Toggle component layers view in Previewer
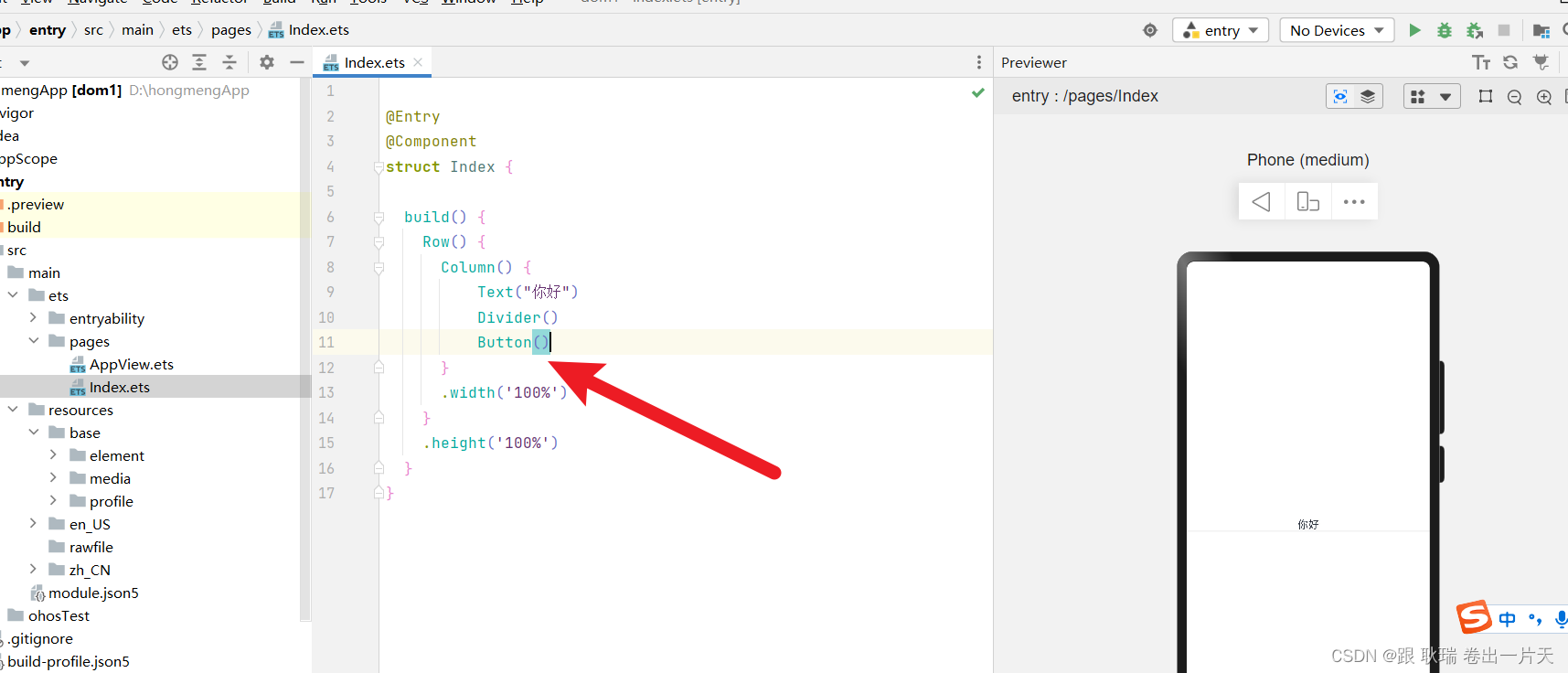Image resolution: width=1568 pixels, height=673 pixels. pyautogui.click(x=1368, y=96)
